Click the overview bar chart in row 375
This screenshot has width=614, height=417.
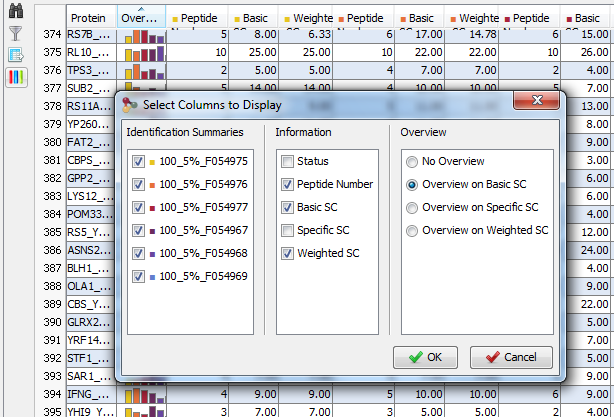click(141, 52)
